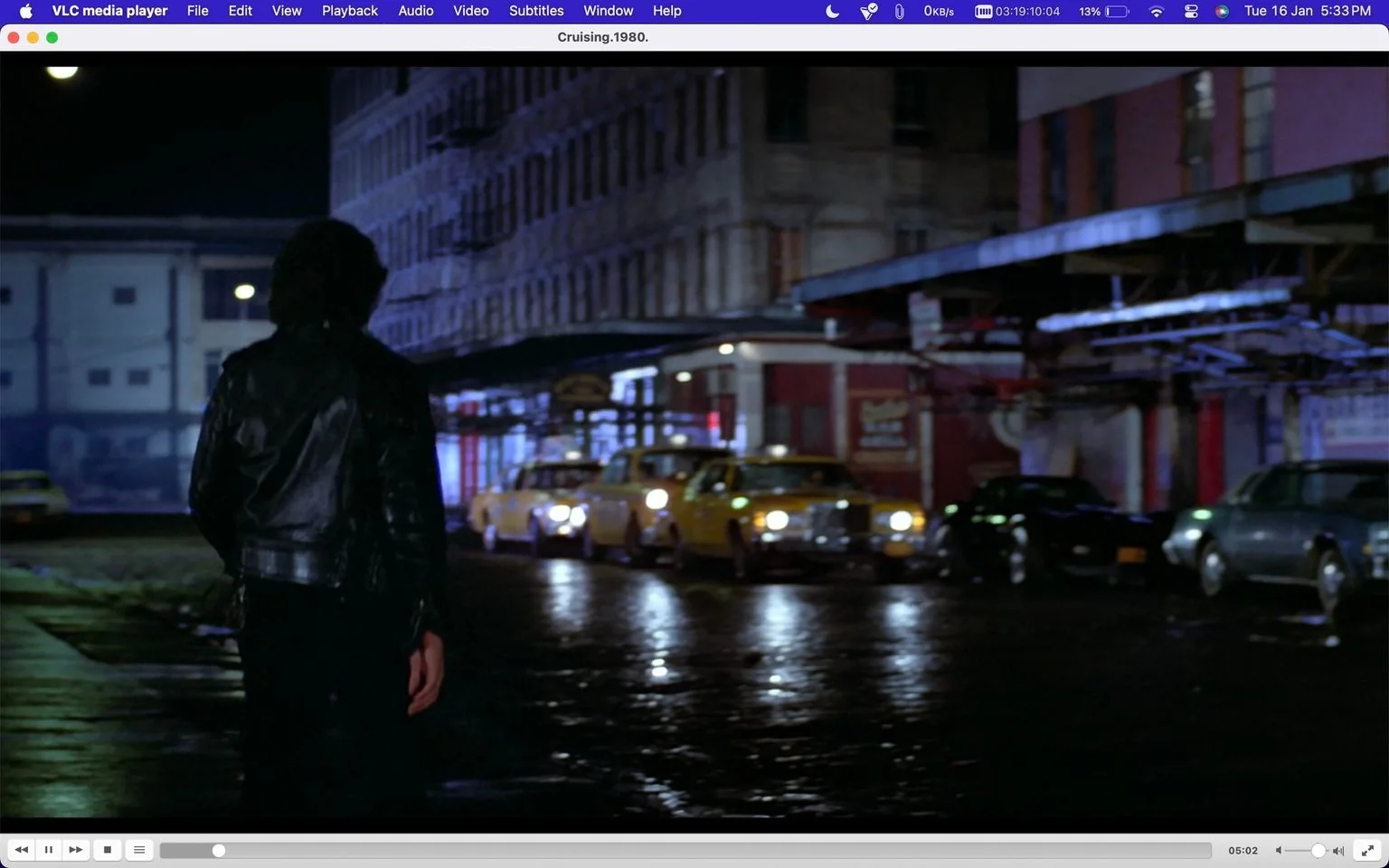Screen dimensions: 1389x868
Task: Open the Subtitles menu
Action: tap(536, 11)
